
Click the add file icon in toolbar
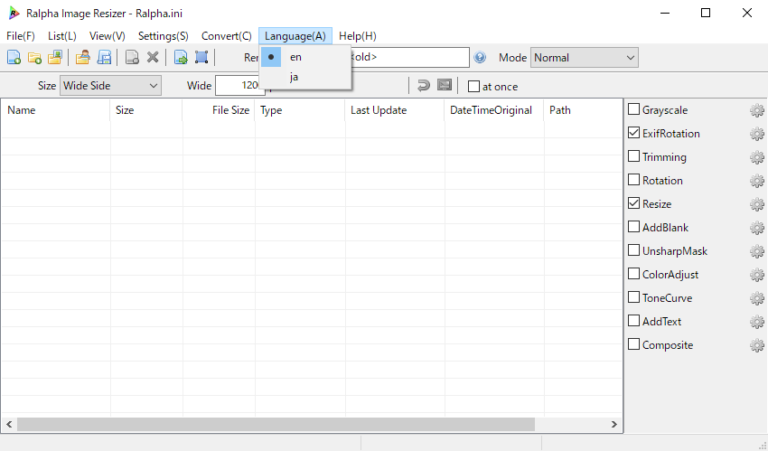point(14,58)
